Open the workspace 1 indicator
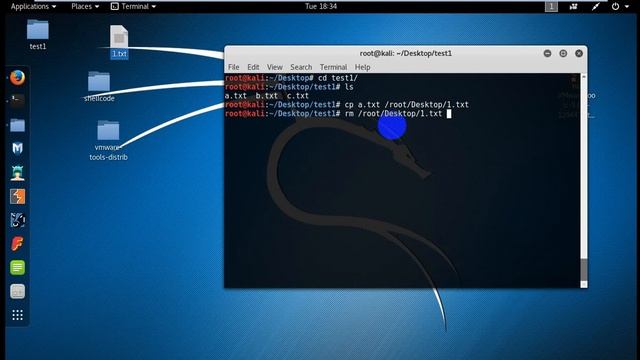The width and height of the screenshot is (640, 360). click(x=551, y=6)
